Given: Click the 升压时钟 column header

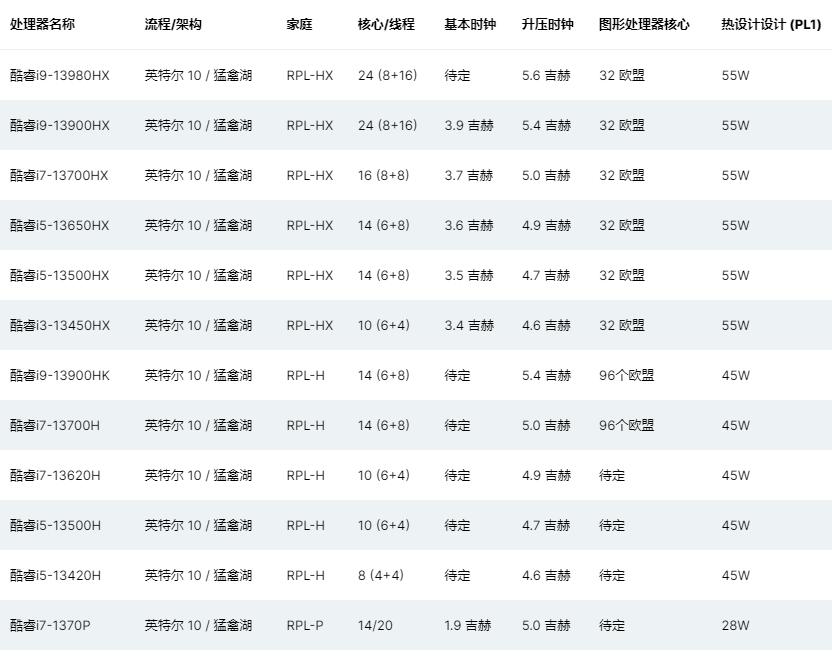Looking at the screenshot, I should (x=548, y=24).
